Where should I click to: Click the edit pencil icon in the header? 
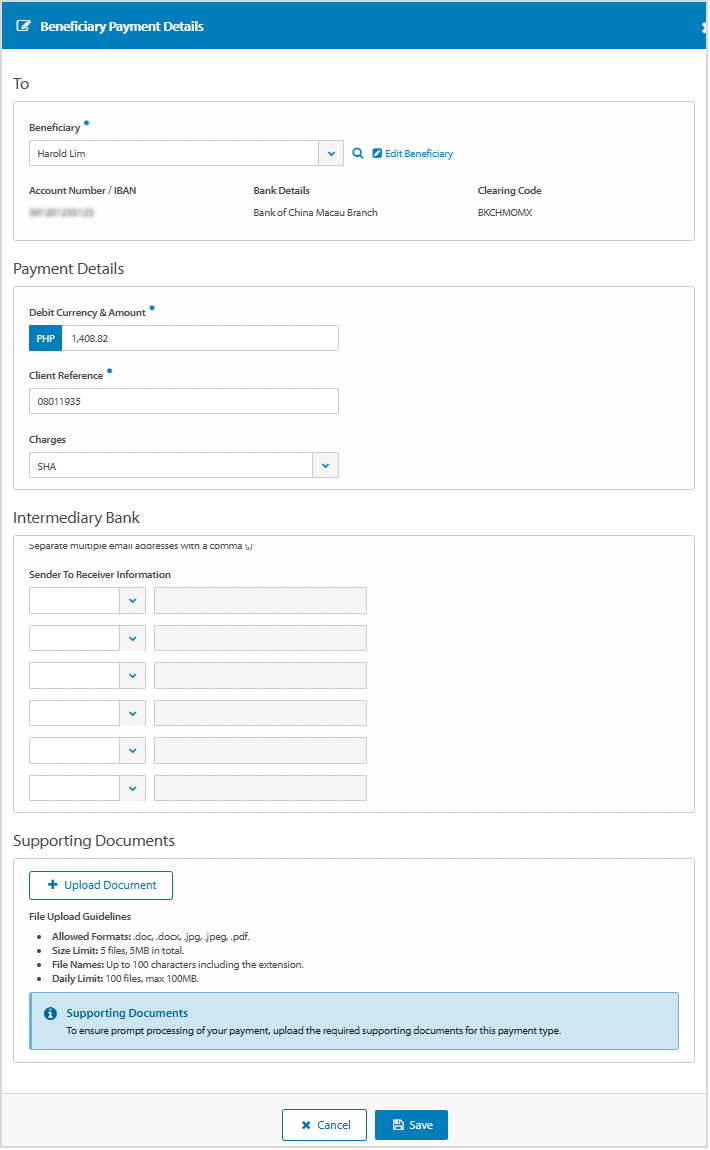pyautogui.click(x=24, y=26)
